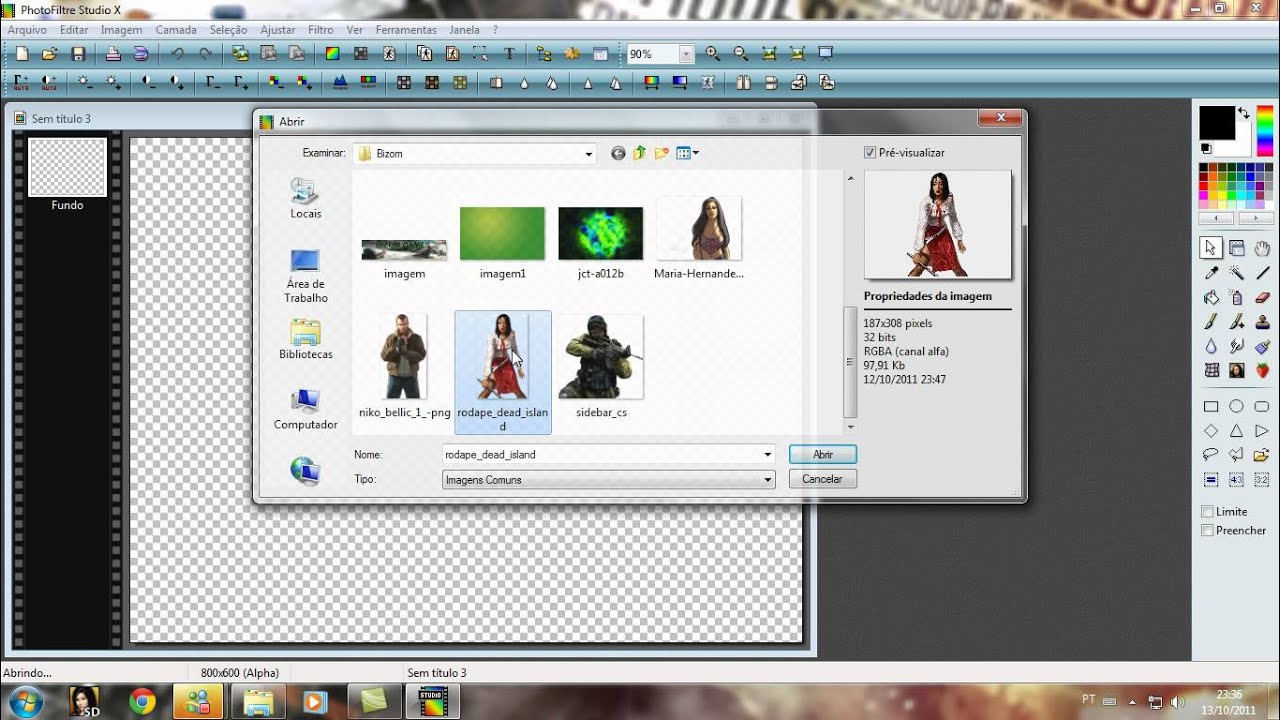1280x720 pixels.
Task: Expand the Examinar folder dropdown
Action: (589, 154)
